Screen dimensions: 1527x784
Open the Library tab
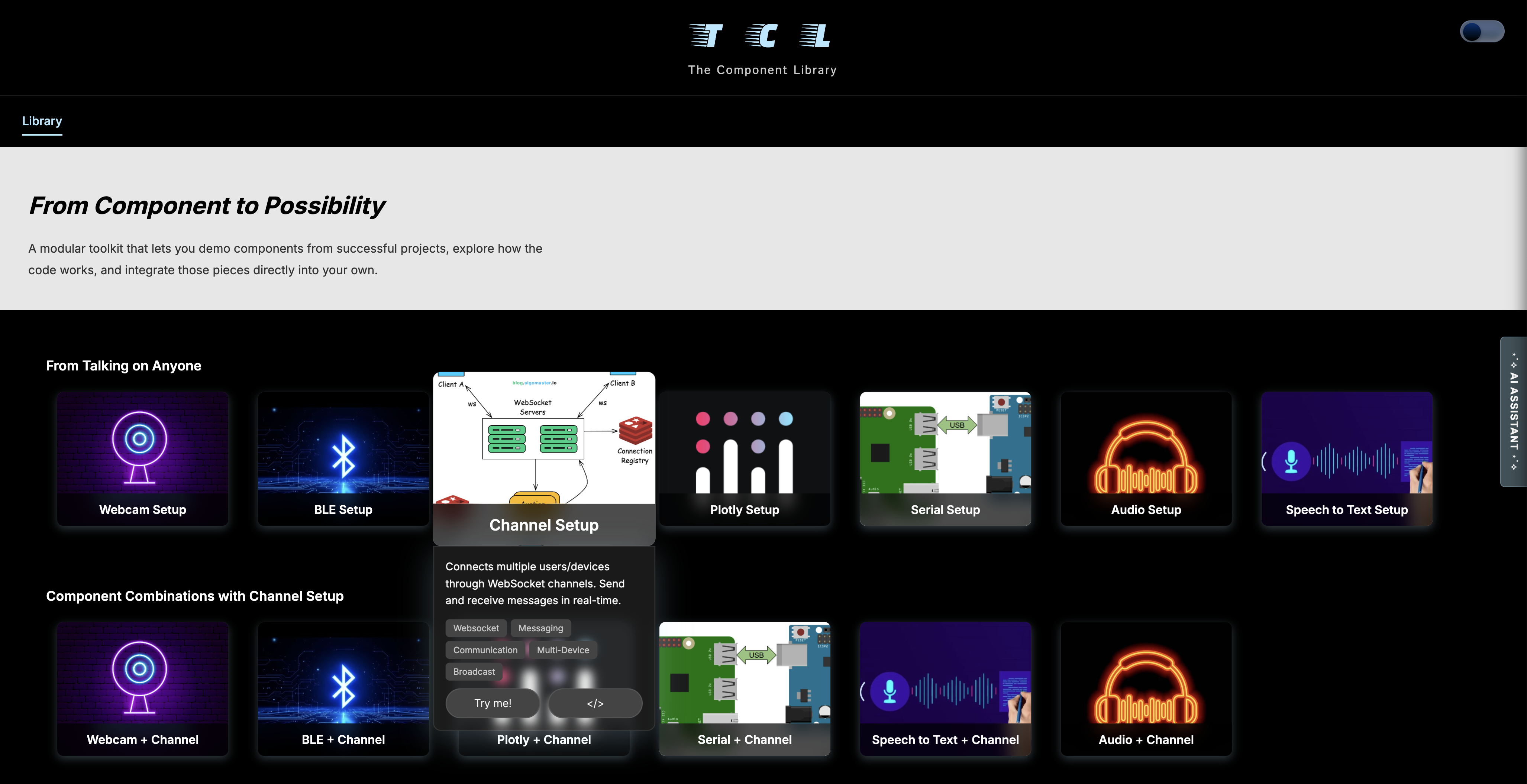pyautogui.click(x=42, y=121)
